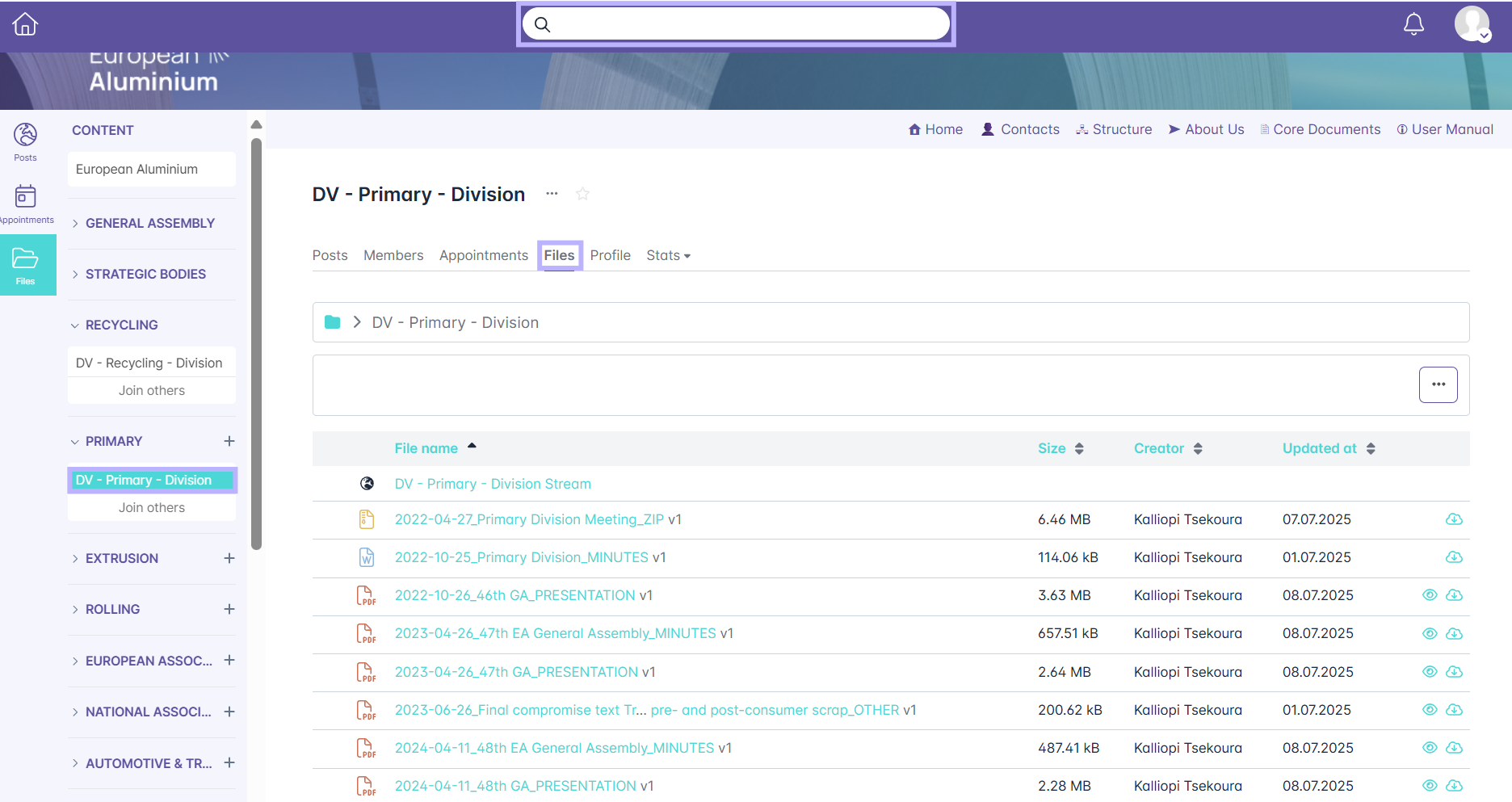
Task: Preview the 2022-10-26 46th GA Presentation
Action: pyautogui.click(x=1429, y=595)
